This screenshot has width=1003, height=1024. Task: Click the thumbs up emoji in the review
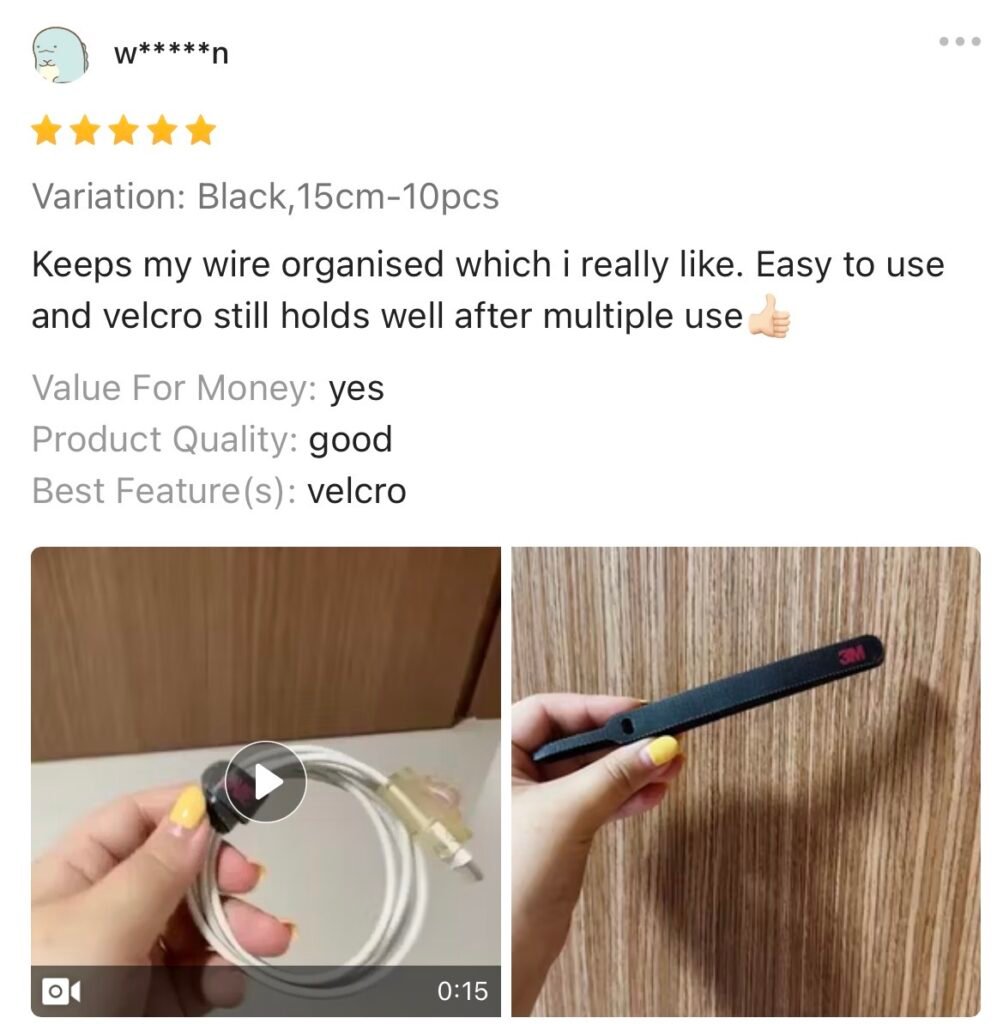769,316
